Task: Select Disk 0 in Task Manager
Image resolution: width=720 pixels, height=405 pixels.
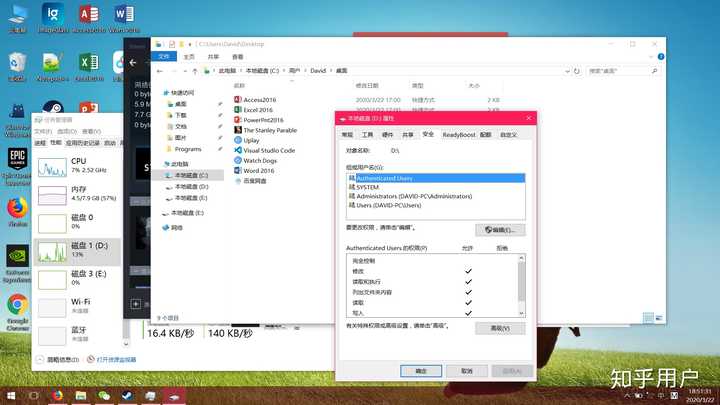Action: point(77,223)
